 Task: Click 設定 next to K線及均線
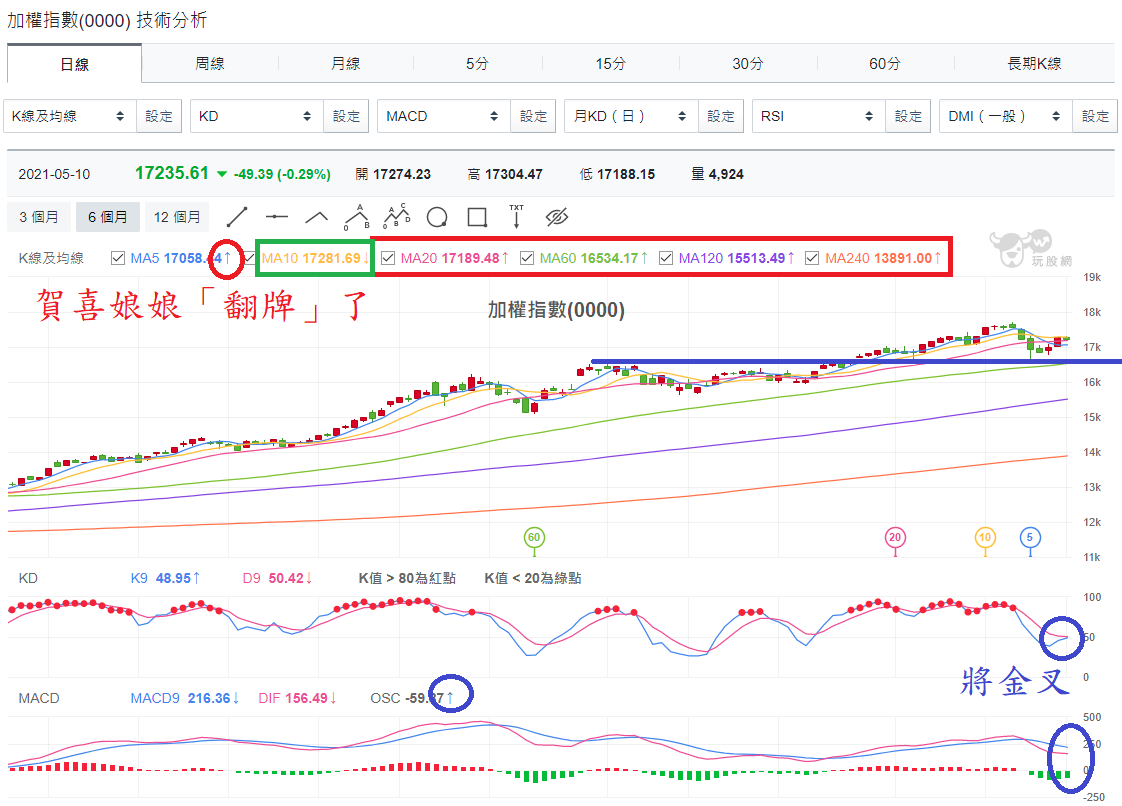159,116
